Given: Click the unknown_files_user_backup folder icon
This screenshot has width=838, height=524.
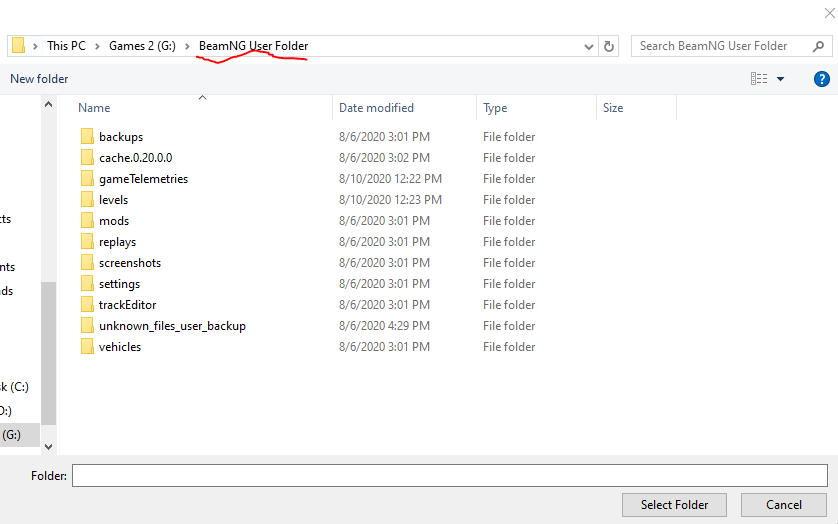Looking at the screenshot, I should click(87, 325).
